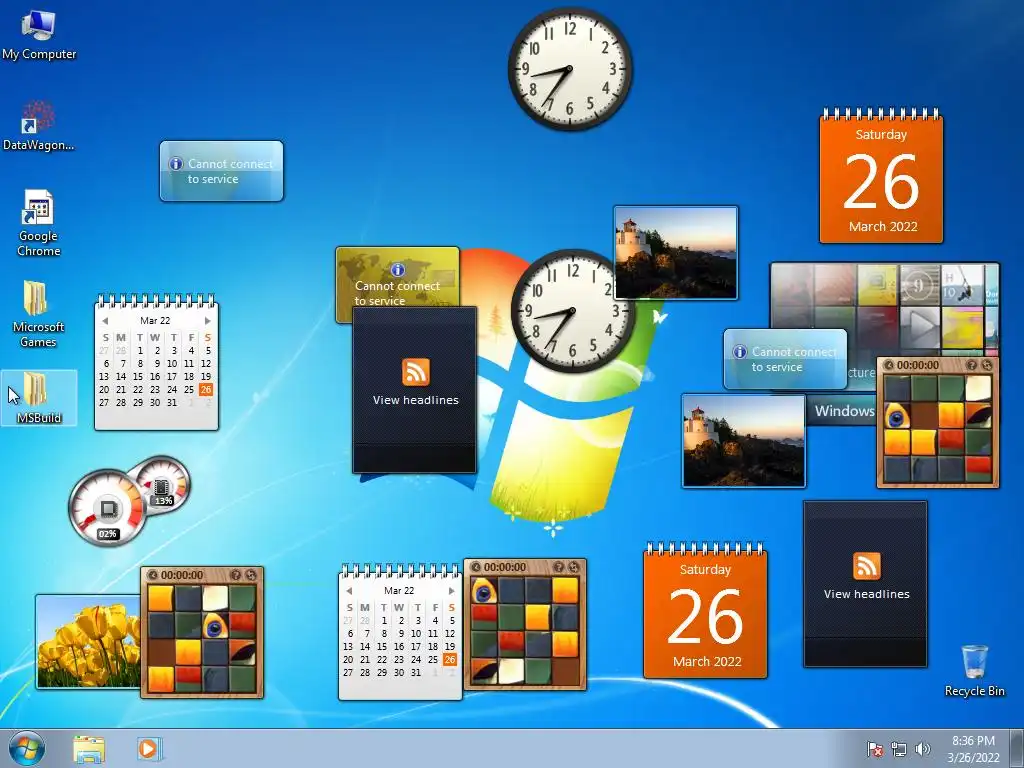Go to next month on calendar near Microsoft Games

click(x=208, y=321)
